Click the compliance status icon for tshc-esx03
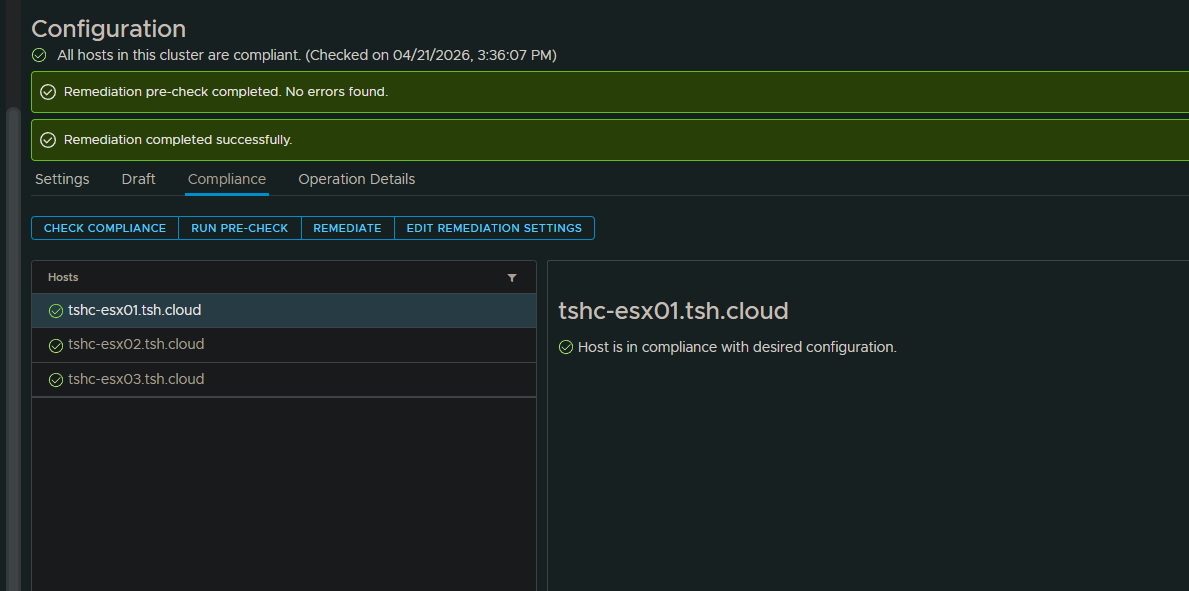 (56, 380)
